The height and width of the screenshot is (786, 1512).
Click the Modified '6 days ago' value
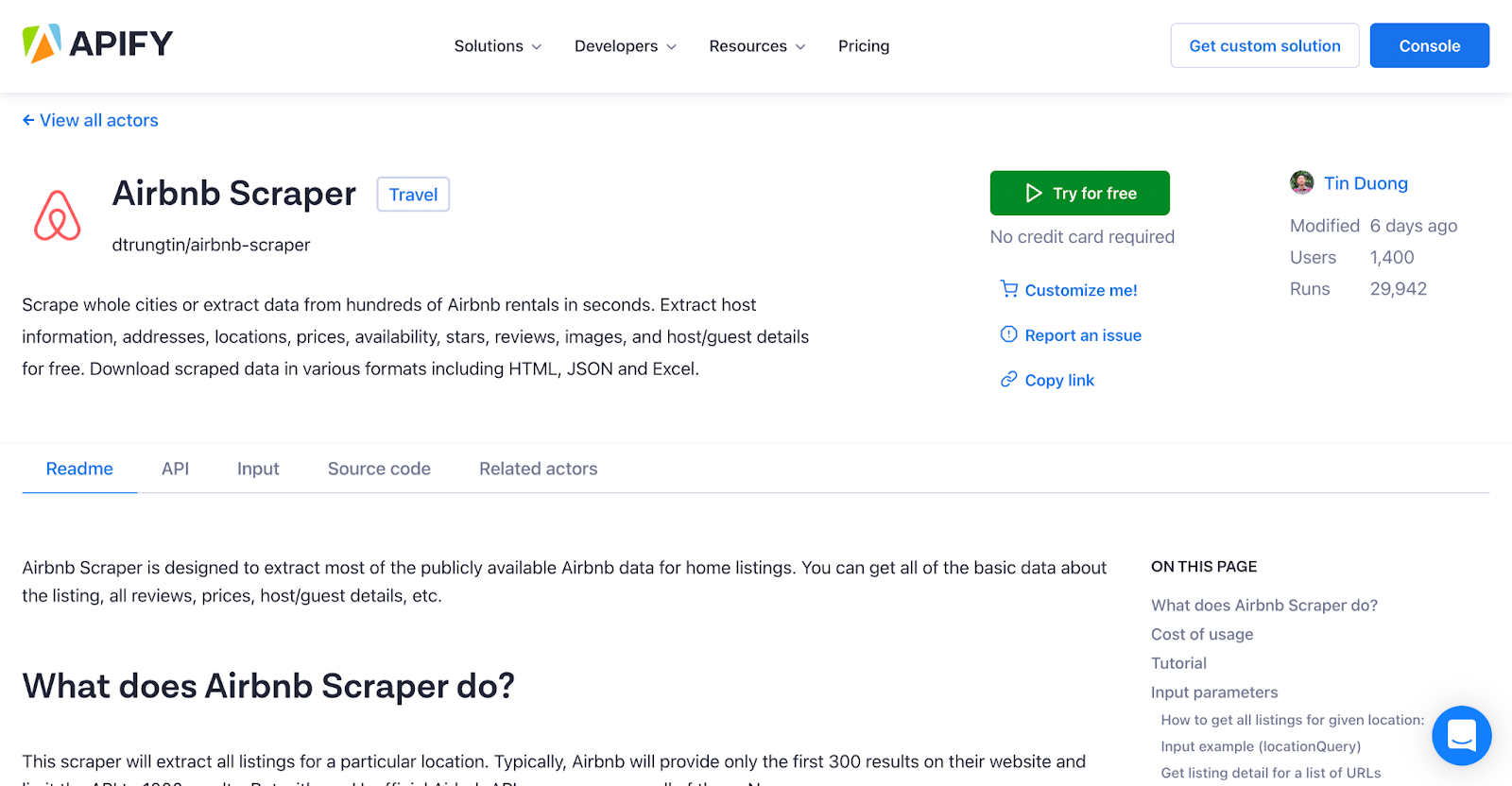coord(1413,226)
